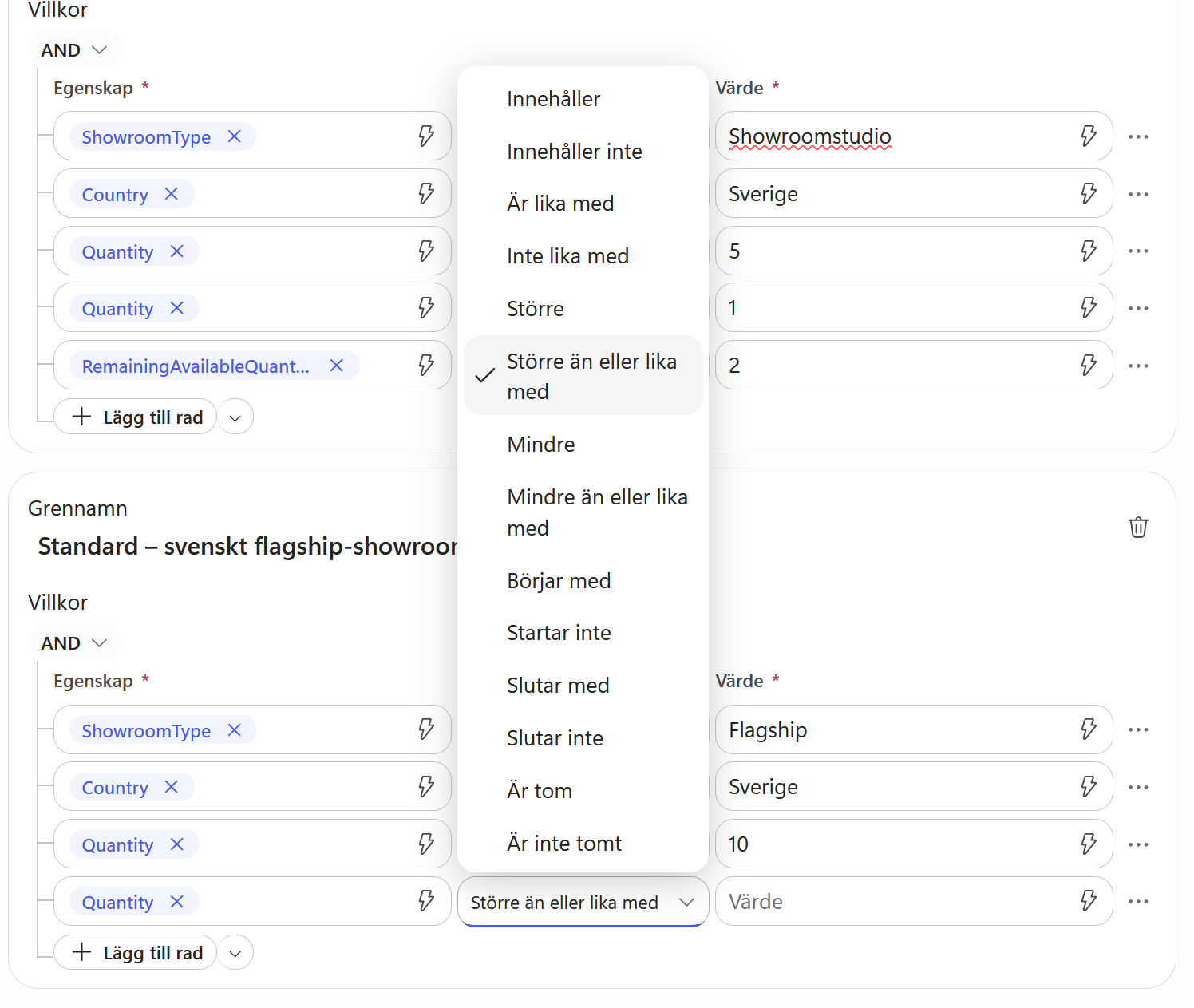Choose the 'Innehåller inte' operator

tap(583, 151)
